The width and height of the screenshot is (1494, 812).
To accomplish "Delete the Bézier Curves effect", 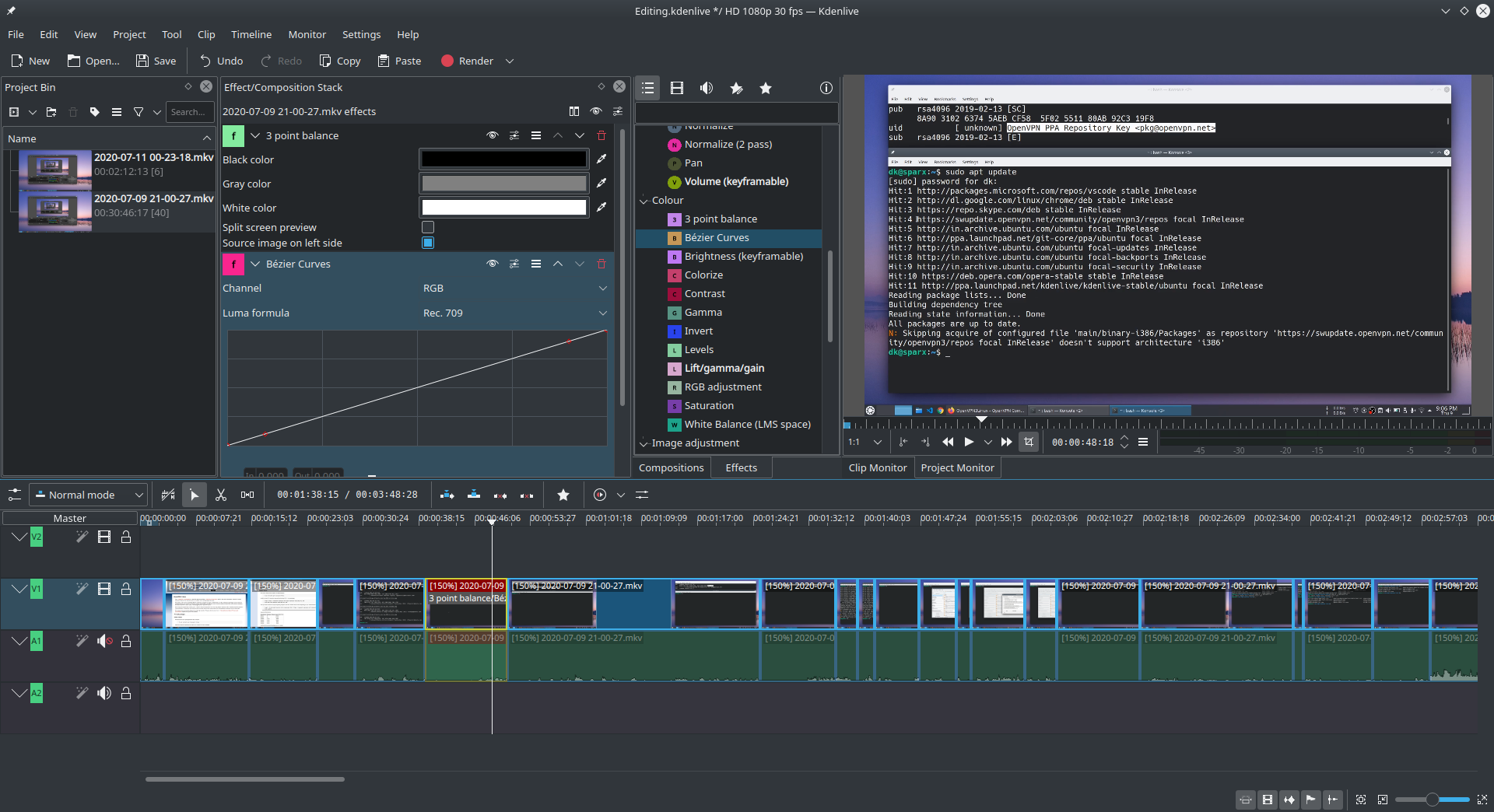I will [601, 264].
